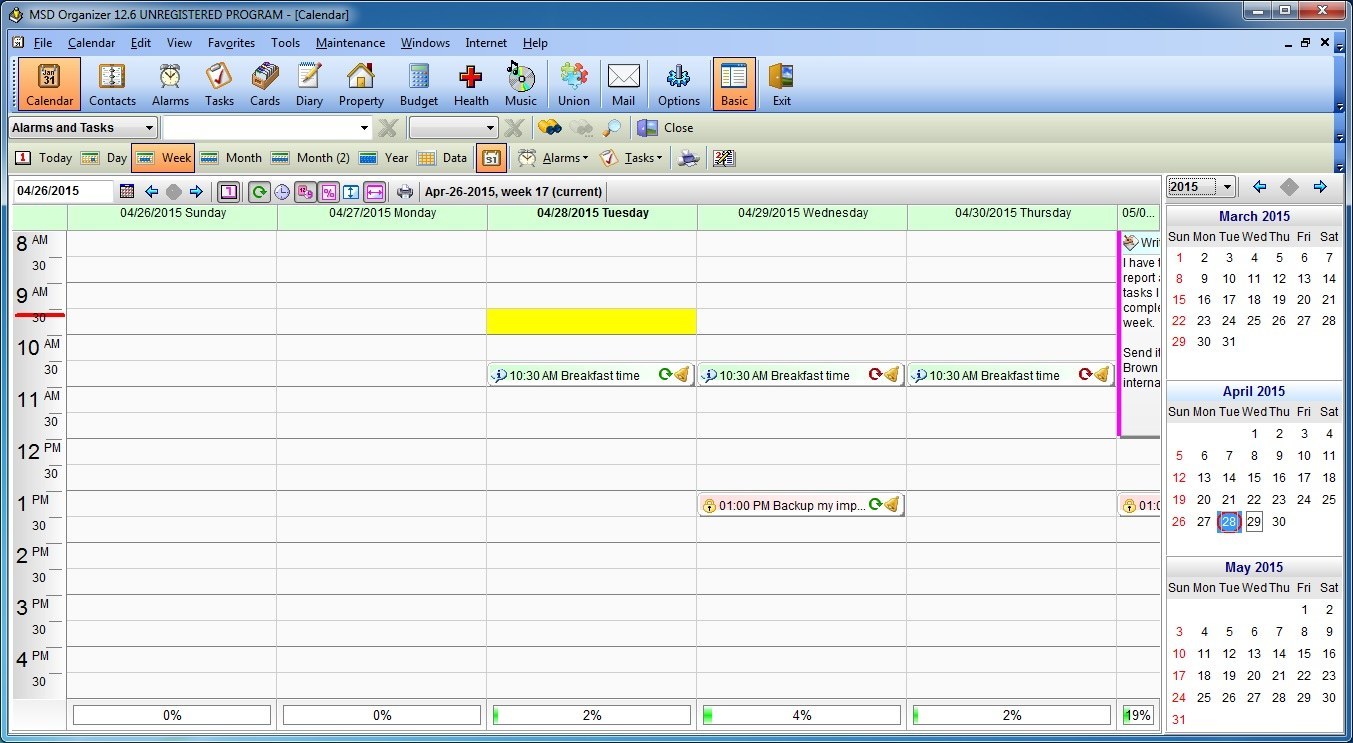Switch to Day view
The width and height of the screenshot is (1353, 743).
pyautogui.click(x=104, y=158)
